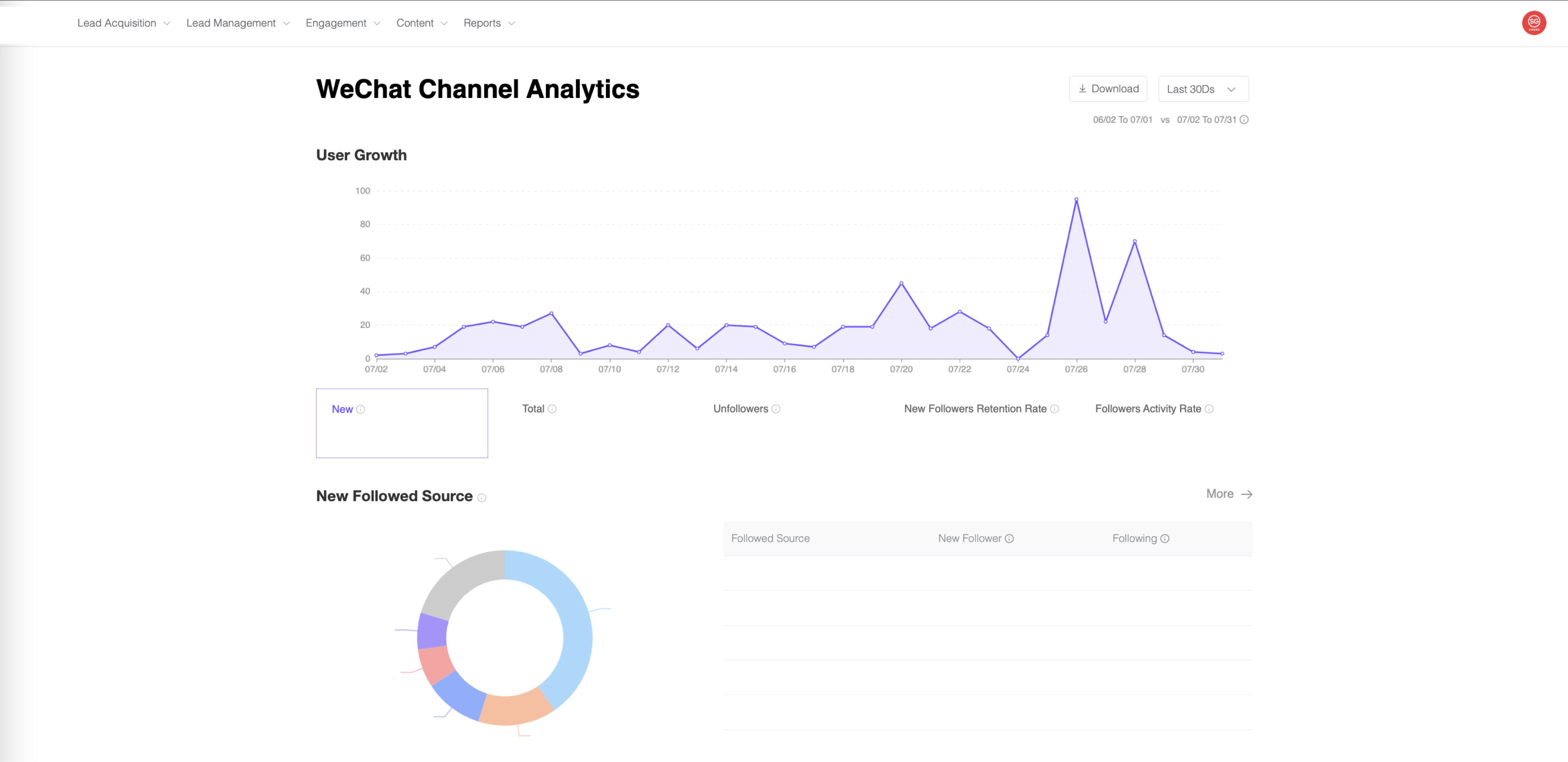Open the Engagement menu
Image resolution: width=1568 pixels, height=762 pixels.
pos(335,23)
